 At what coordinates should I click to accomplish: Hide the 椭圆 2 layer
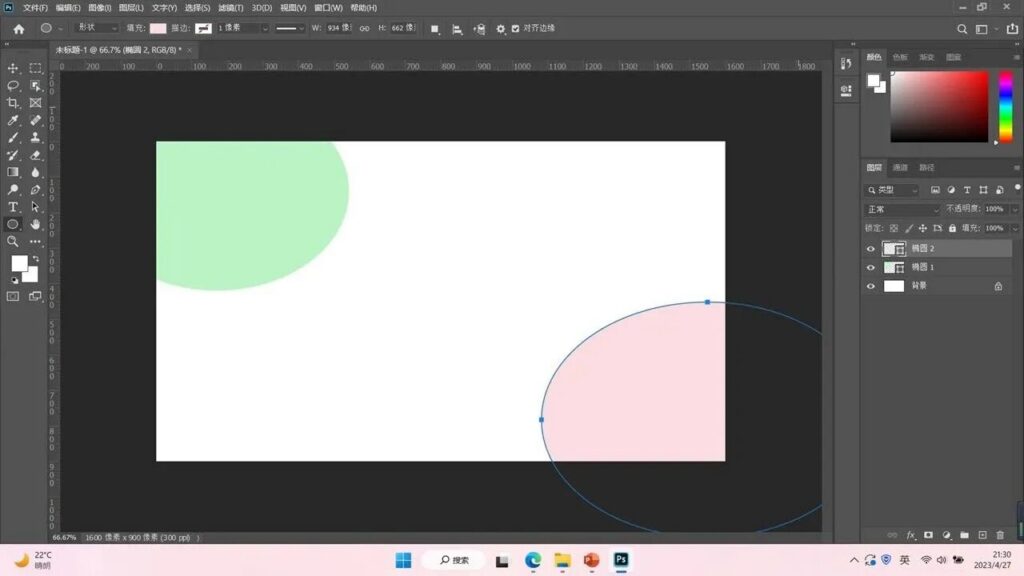pos(871,249)
